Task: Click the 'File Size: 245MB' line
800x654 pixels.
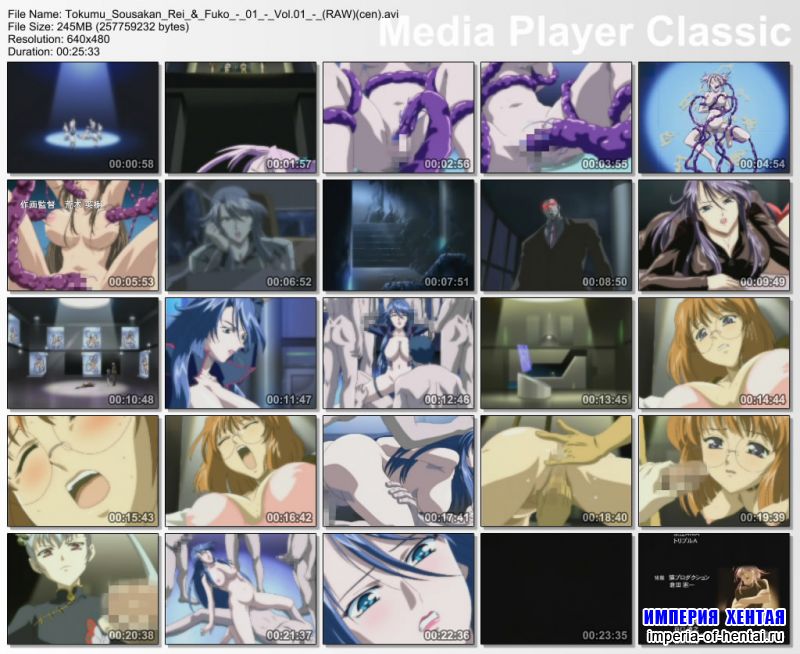Action: tap(98, 27)
